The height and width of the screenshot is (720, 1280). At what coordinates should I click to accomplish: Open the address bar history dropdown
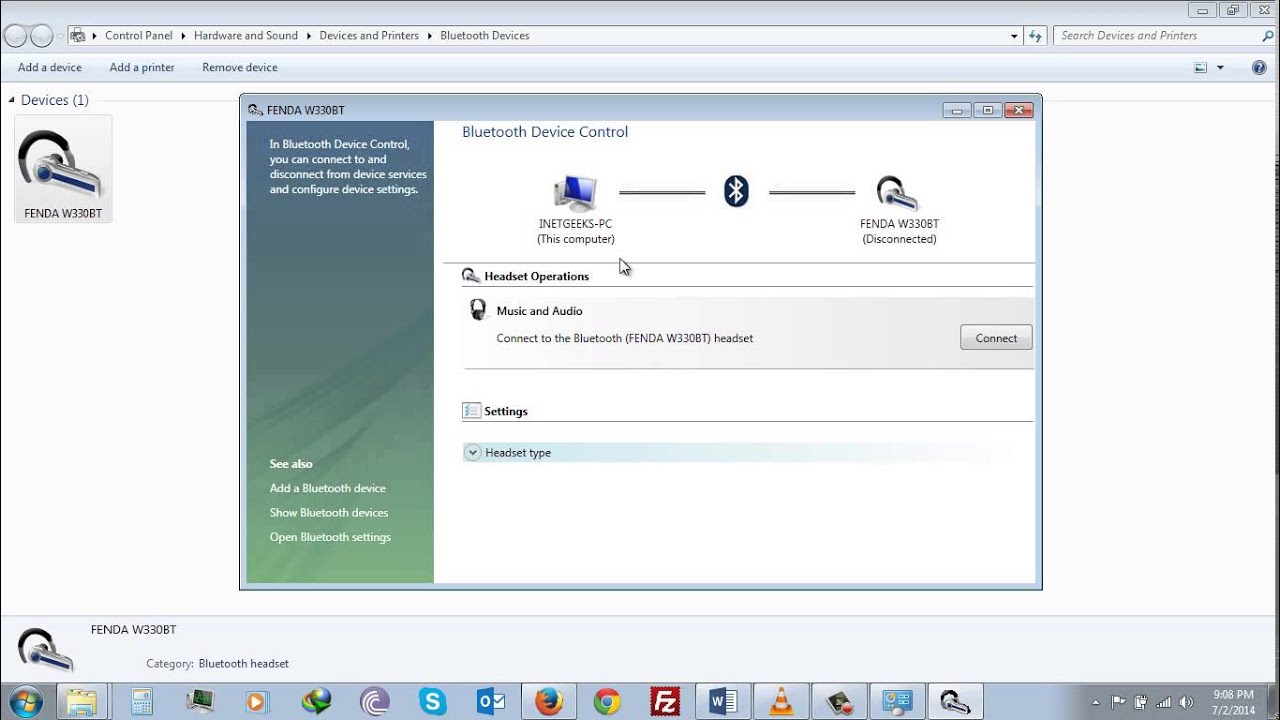tap(1015, 35)
